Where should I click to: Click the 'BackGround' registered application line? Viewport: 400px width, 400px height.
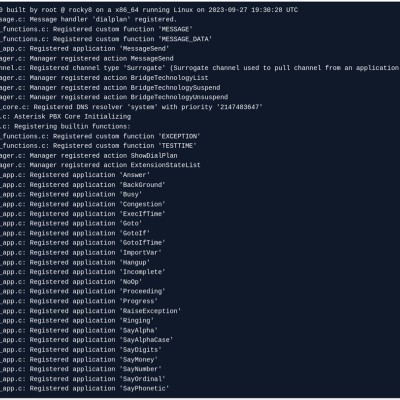pos(83,185)
